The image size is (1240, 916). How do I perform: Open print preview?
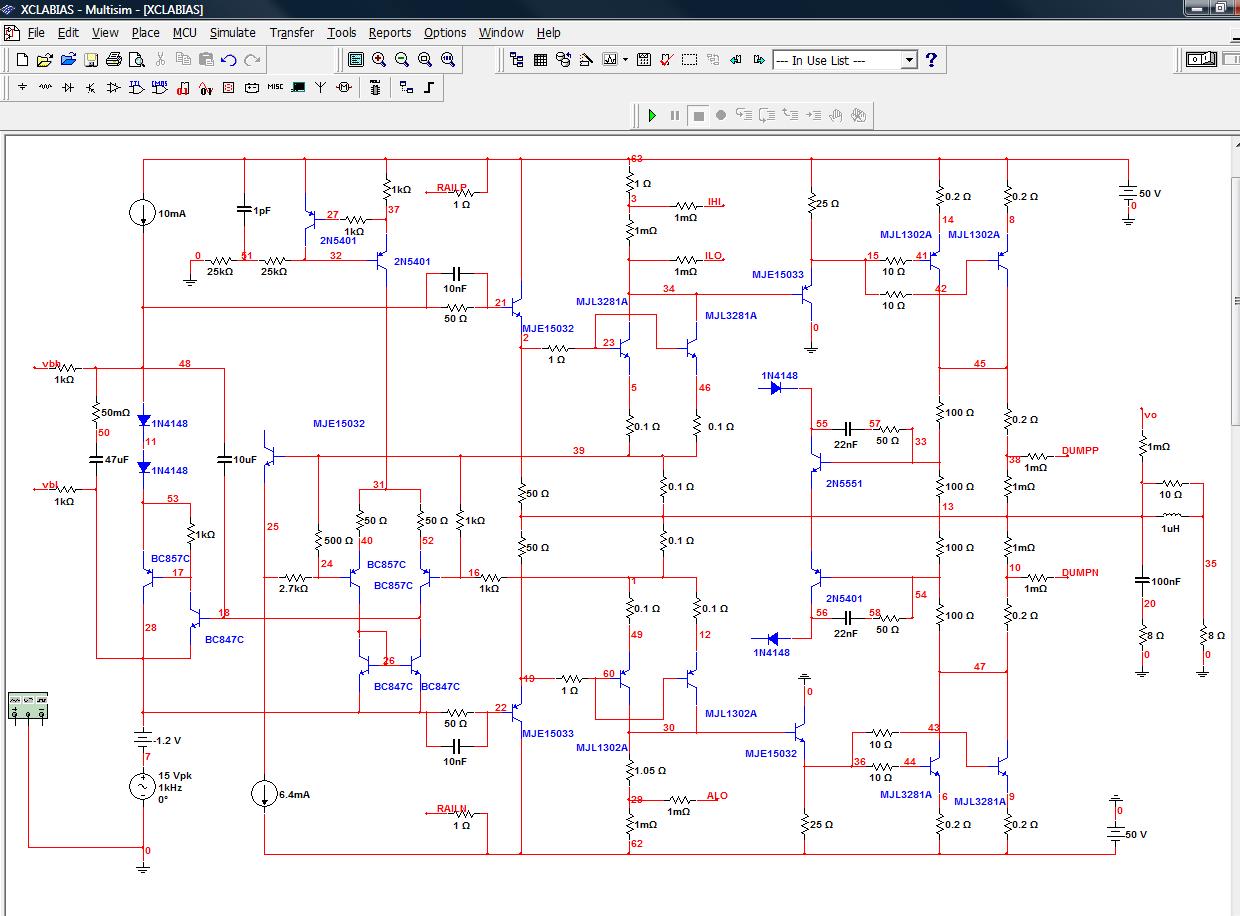click(x=136, y=60)
